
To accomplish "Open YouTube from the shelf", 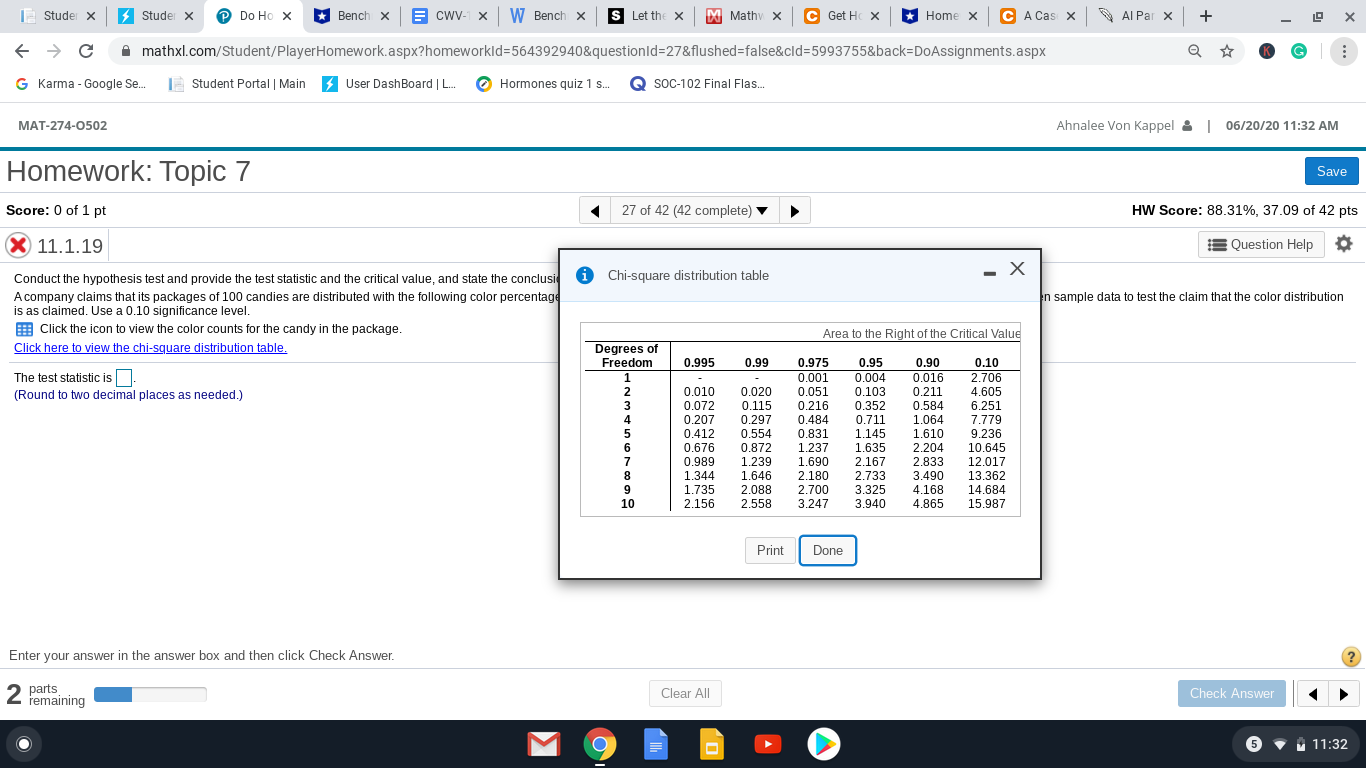I will click(768, 744).
